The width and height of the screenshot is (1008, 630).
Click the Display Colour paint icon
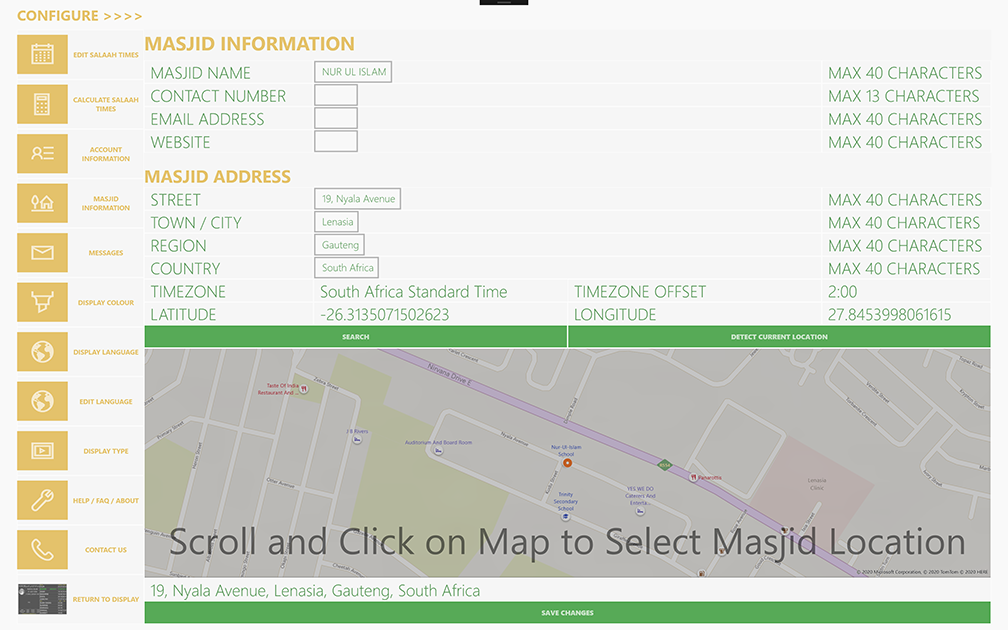42,302
